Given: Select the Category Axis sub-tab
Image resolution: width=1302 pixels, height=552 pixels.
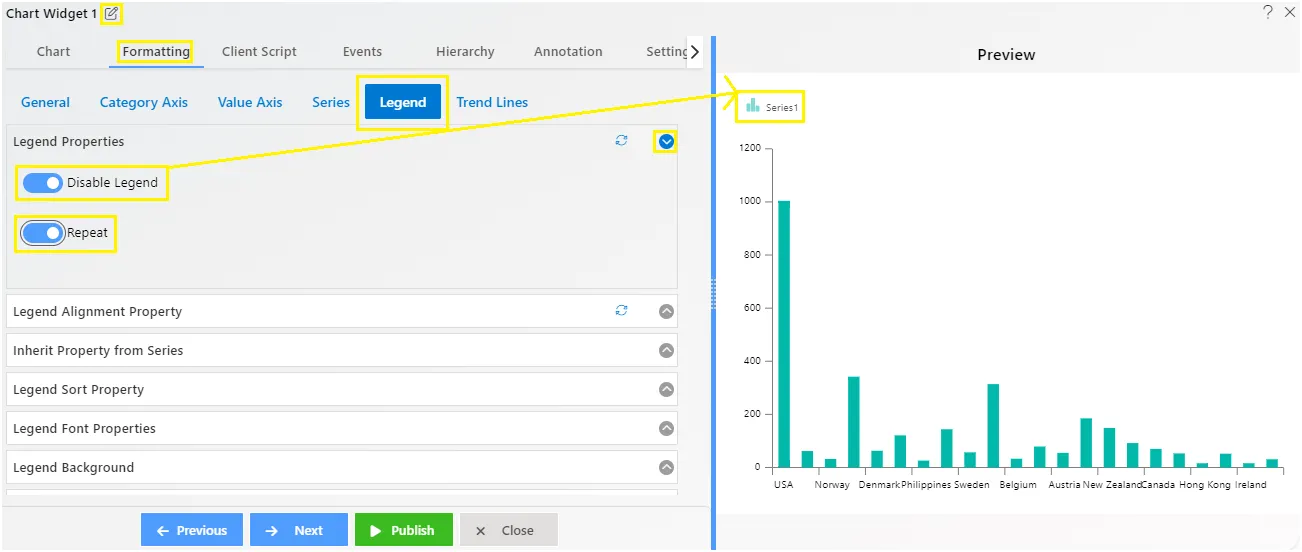Looking at the screenshot, I should (144, 102).
